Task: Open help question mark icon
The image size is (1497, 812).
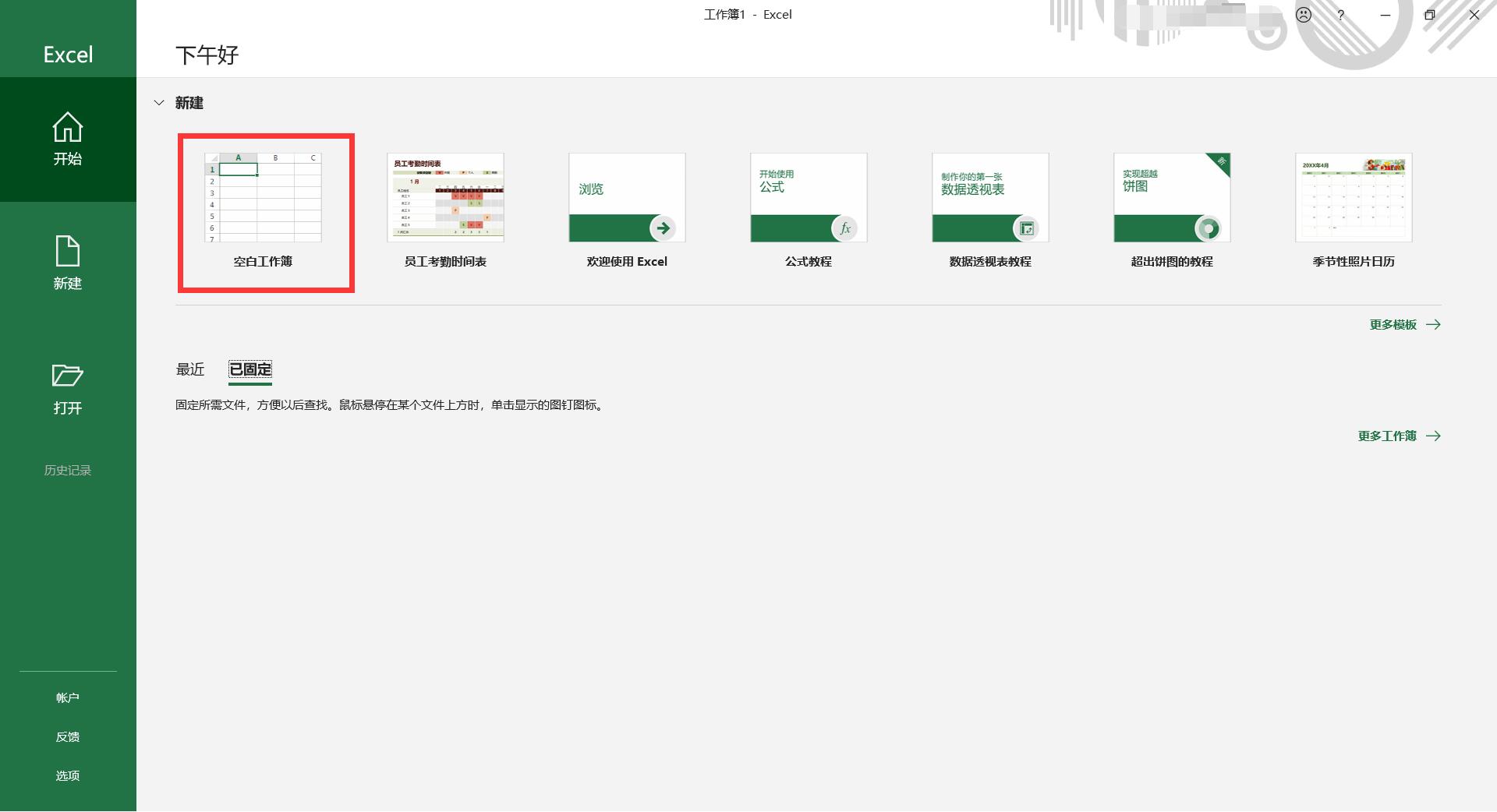Action: click(x=1341, y=15)
